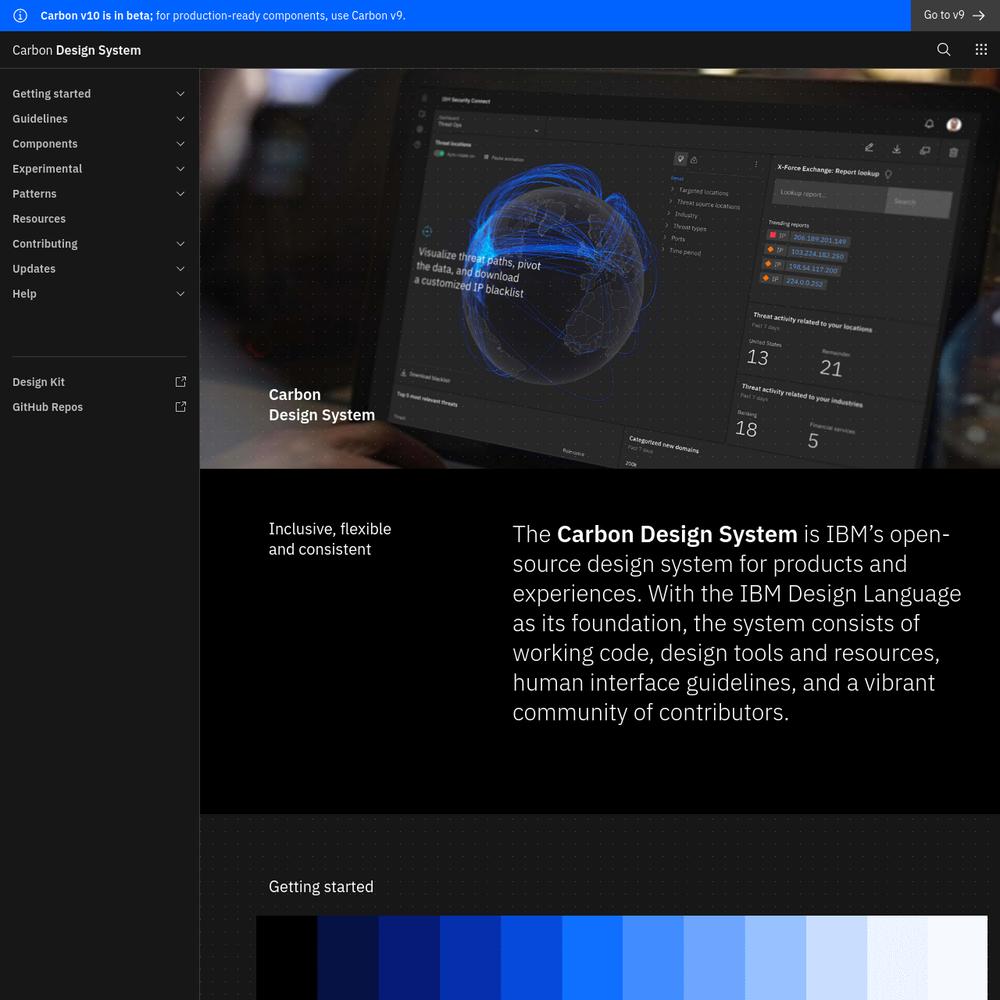This screenshot has width=1000, height=1000.
Task: Click the black swatch in the color strip
Action: point(286,957)
